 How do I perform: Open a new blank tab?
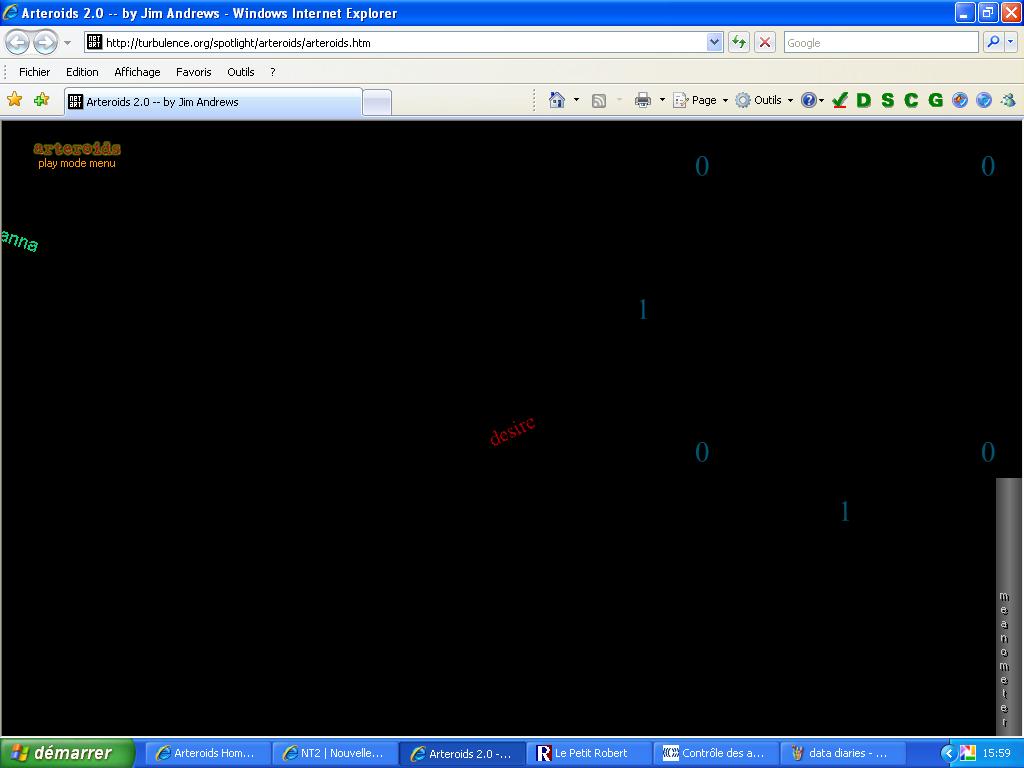[377, 103]
